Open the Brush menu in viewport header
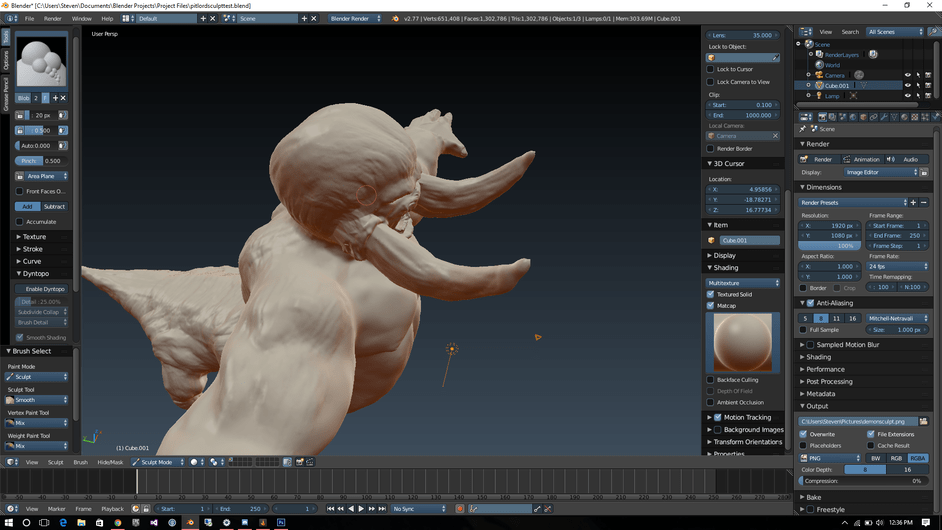 tap(80, 462)
